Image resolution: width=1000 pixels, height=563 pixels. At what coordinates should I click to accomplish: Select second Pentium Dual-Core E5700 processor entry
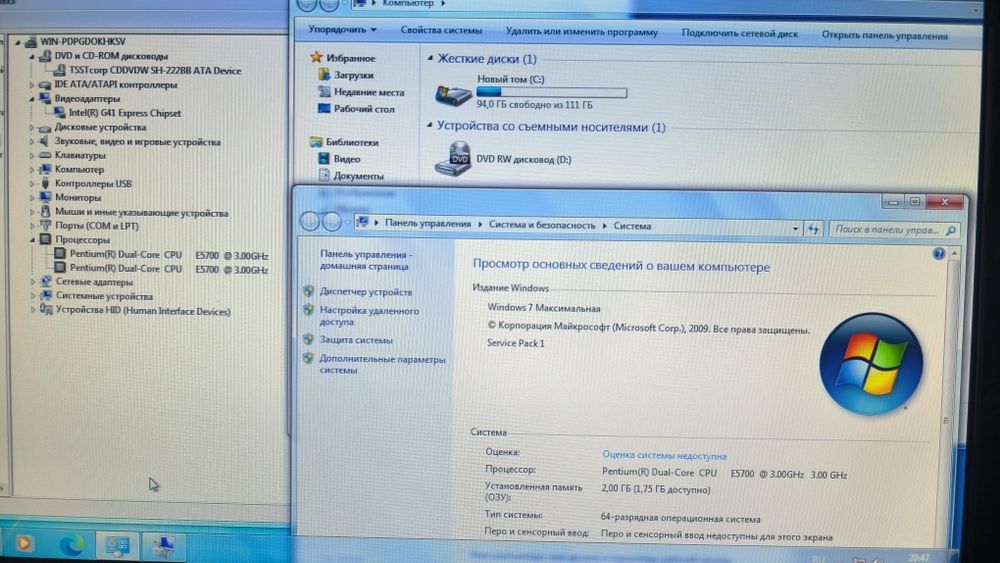point(168,269)
